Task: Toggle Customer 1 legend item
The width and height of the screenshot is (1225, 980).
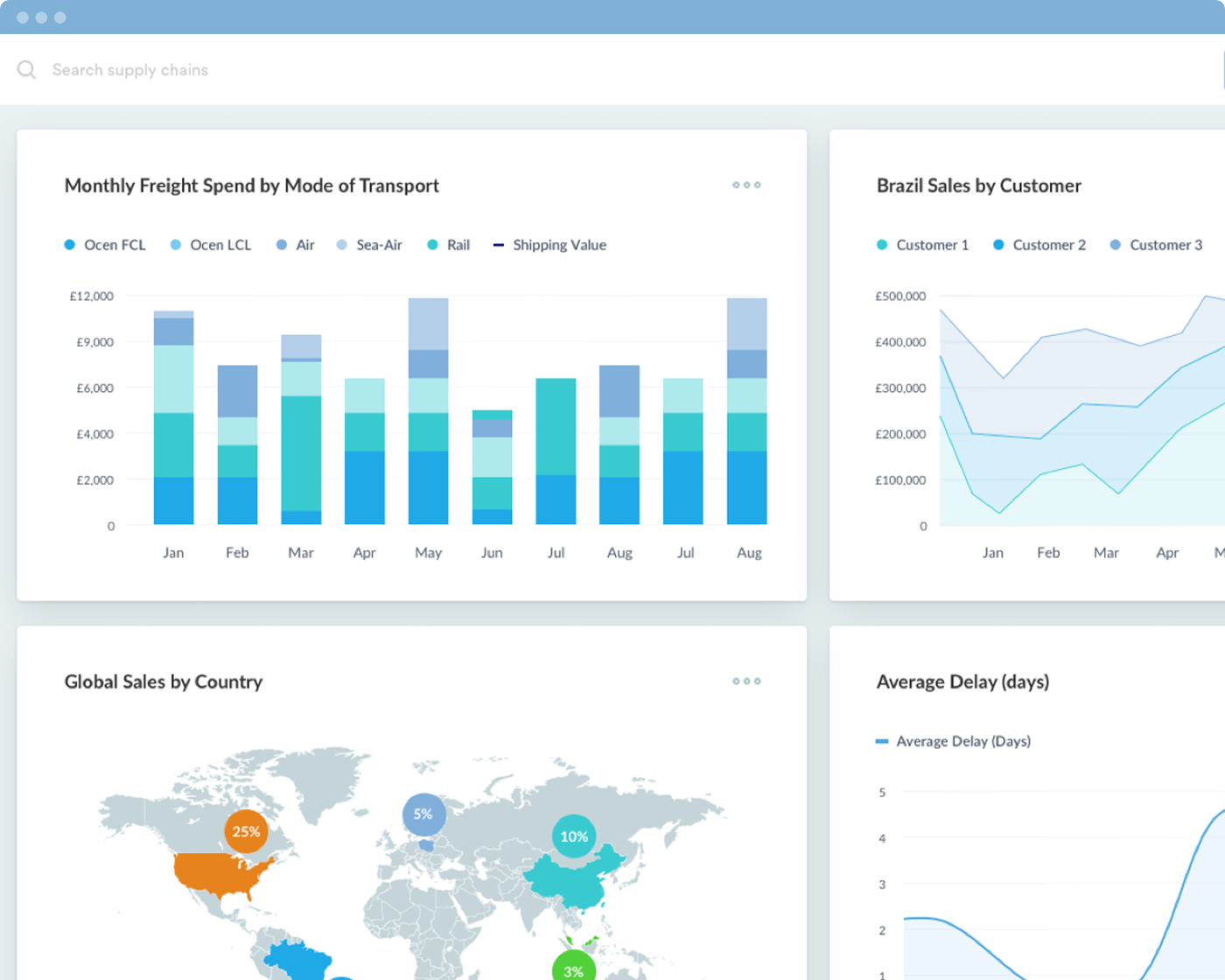Action: [923, 245]
